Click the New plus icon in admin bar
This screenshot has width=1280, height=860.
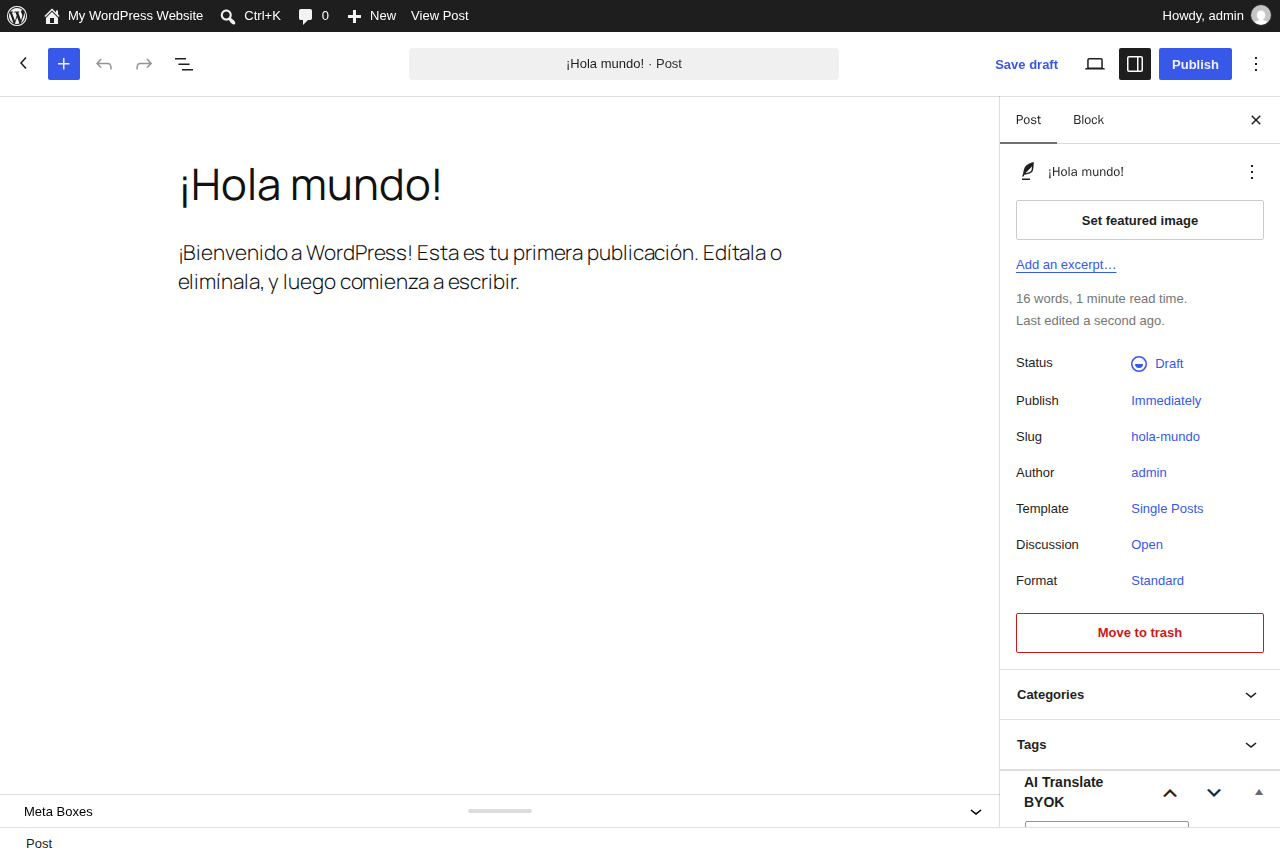pyautogui.click(x=354, y=16)
